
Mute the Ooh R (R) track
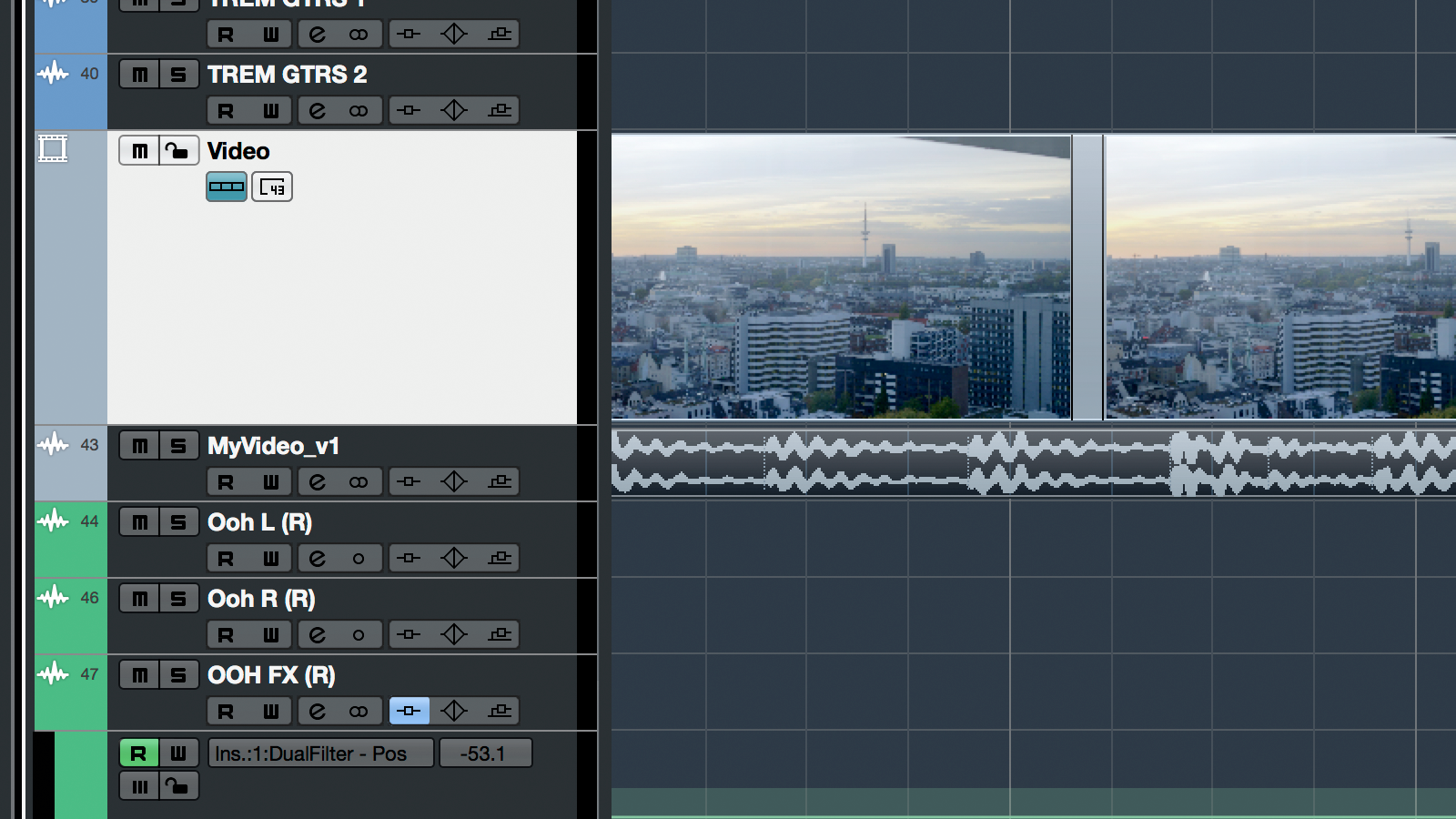pos(139,599)
